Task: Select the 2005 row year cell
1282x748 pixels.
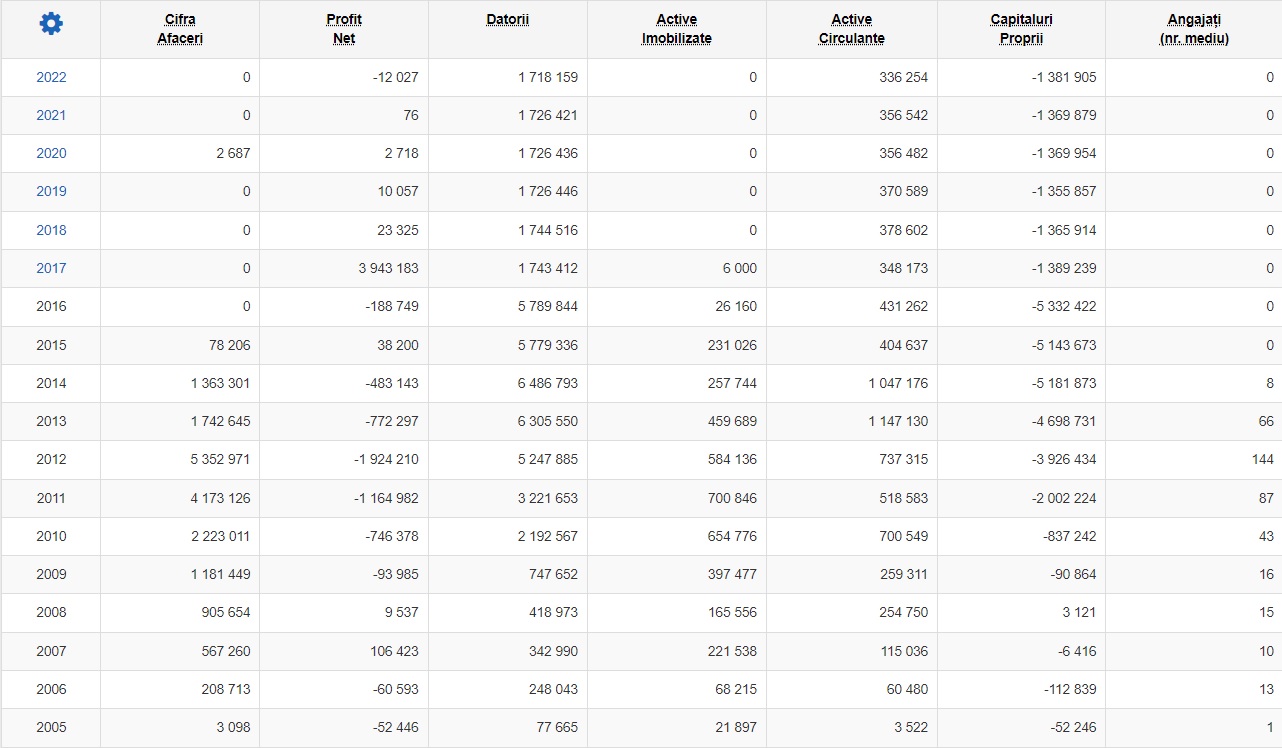Action: tap(51, 727)
